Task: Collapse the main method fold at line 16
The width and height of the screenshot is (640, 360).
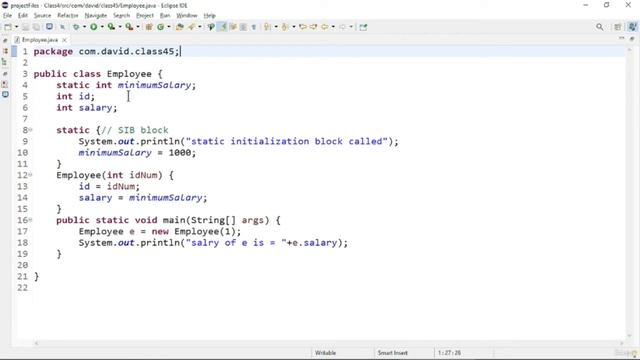Action: (30, 220)
